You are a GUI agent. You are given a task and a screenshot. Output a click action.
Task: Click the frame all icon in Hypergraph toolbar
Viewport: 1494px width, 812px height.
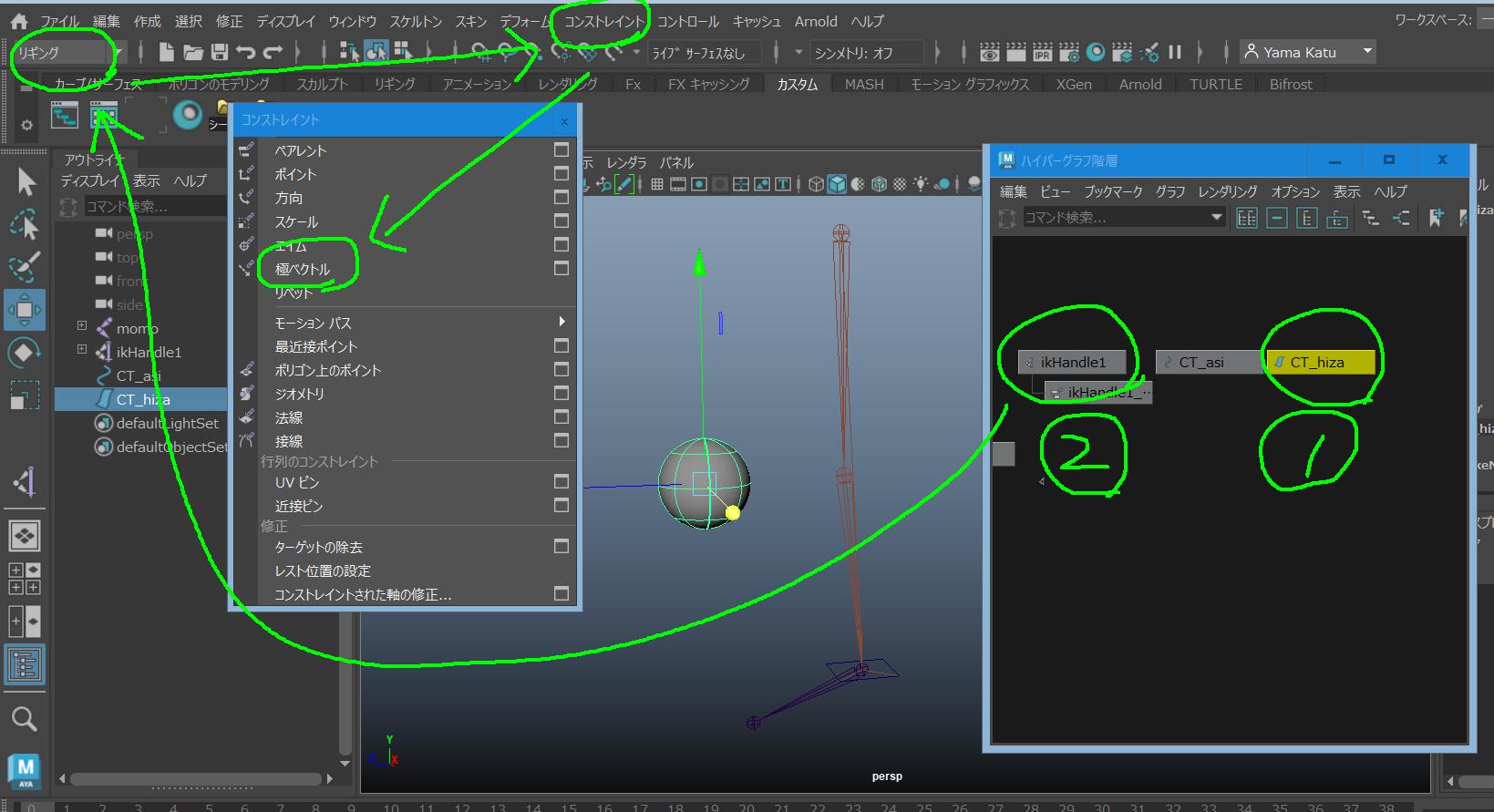pos(1247,218)
